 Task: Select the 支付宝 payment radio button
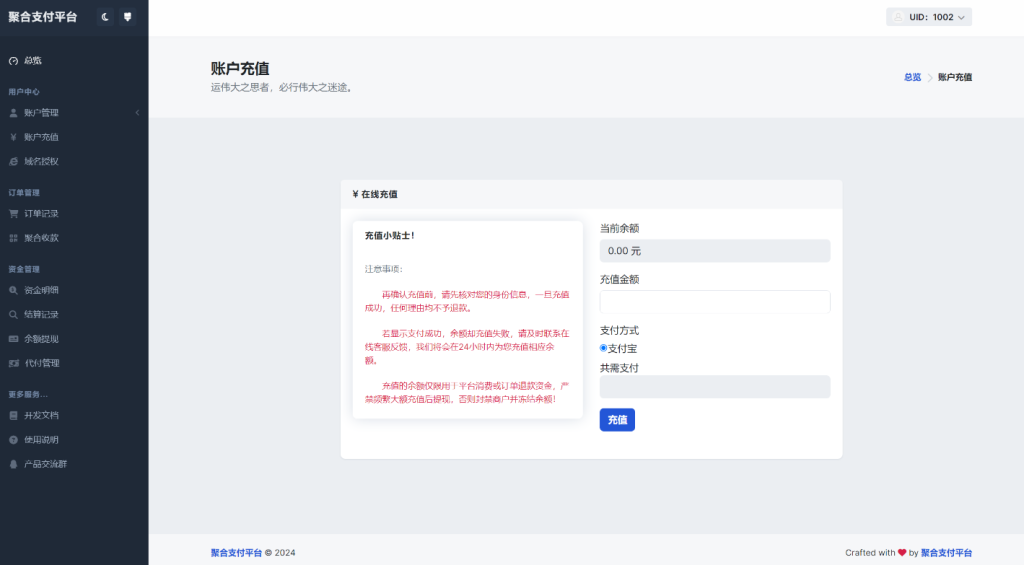pos(603,348)
